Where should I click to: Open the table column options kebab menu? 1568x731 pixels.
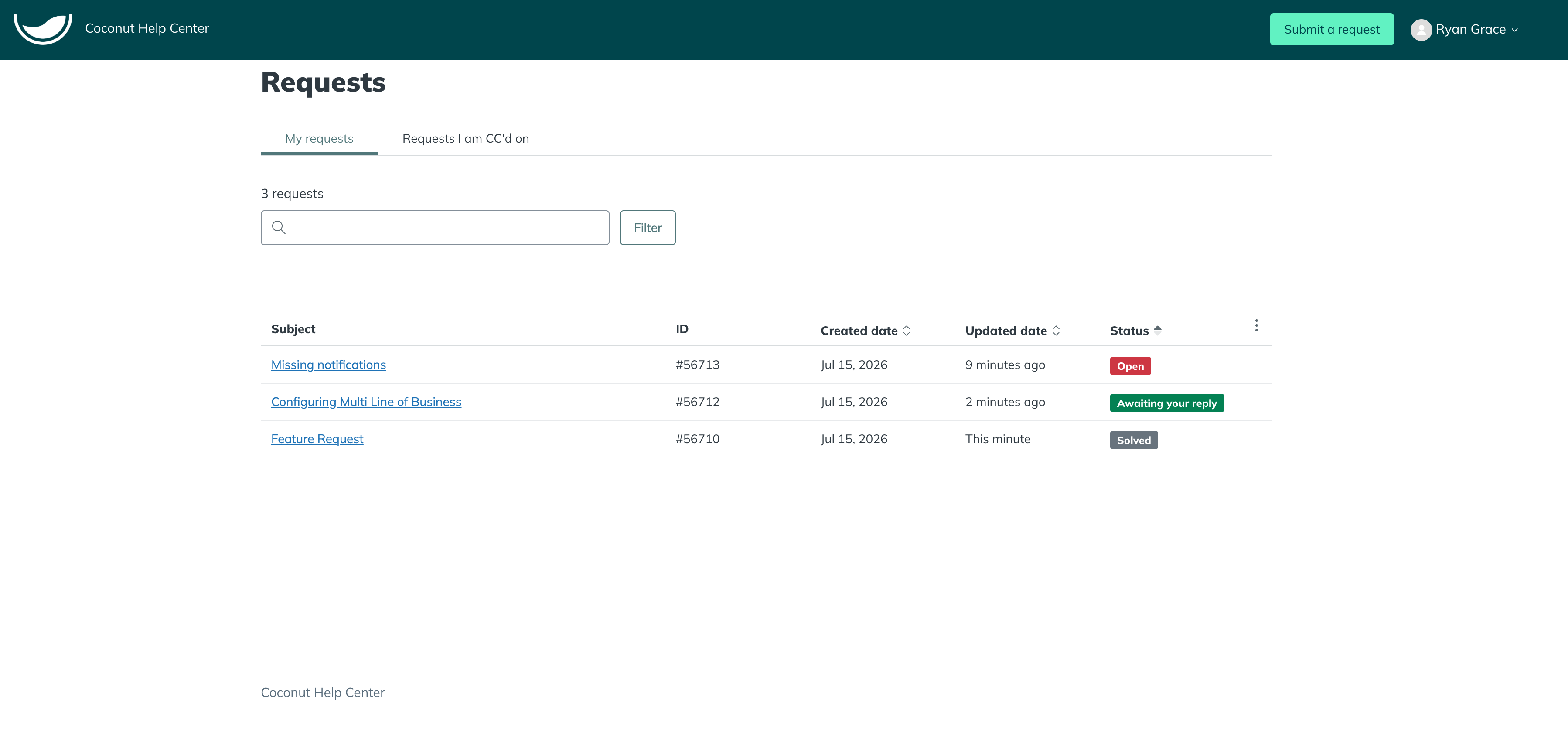(1256, 326)
